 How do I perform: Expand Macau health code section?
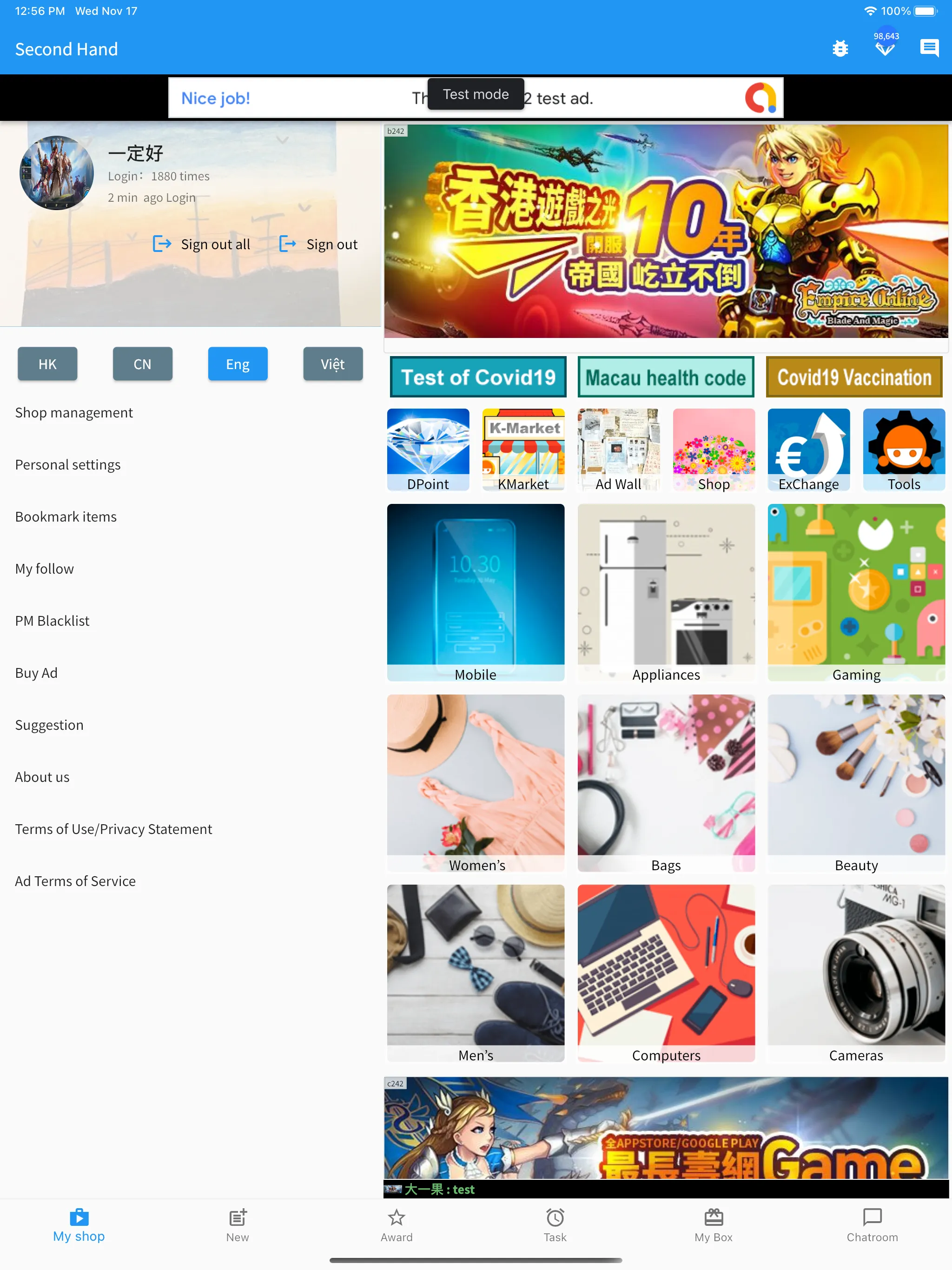click(x=666, y=376)
